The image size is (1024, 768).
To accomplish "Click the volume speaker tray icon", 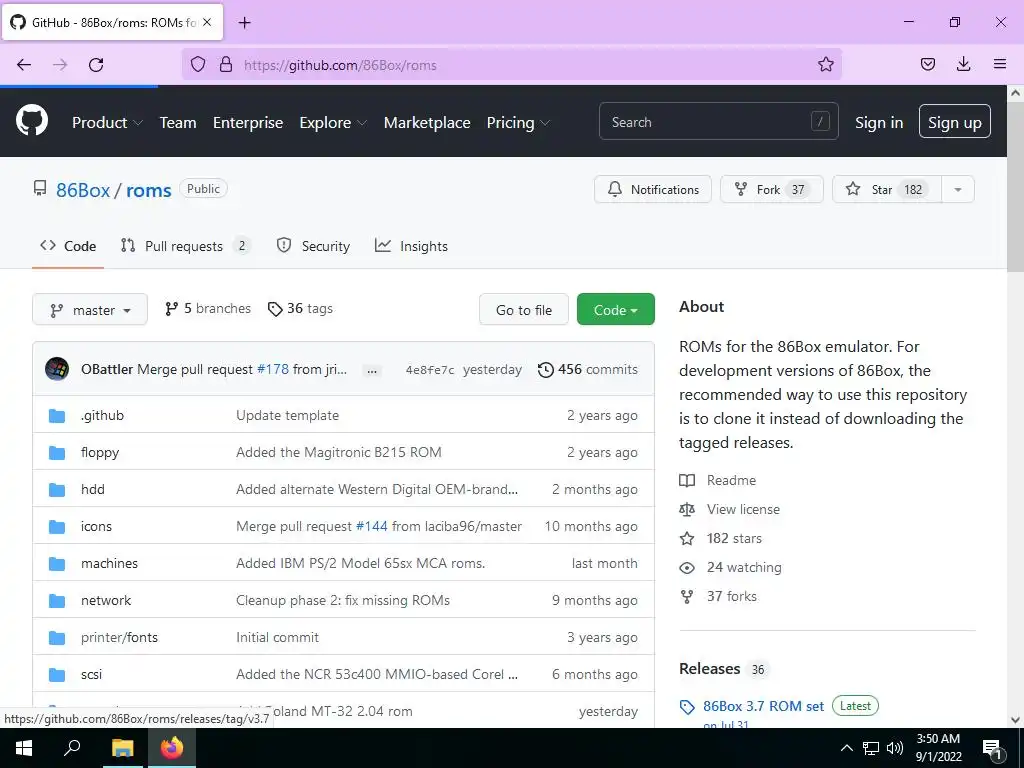I will (x=895, y=748).
